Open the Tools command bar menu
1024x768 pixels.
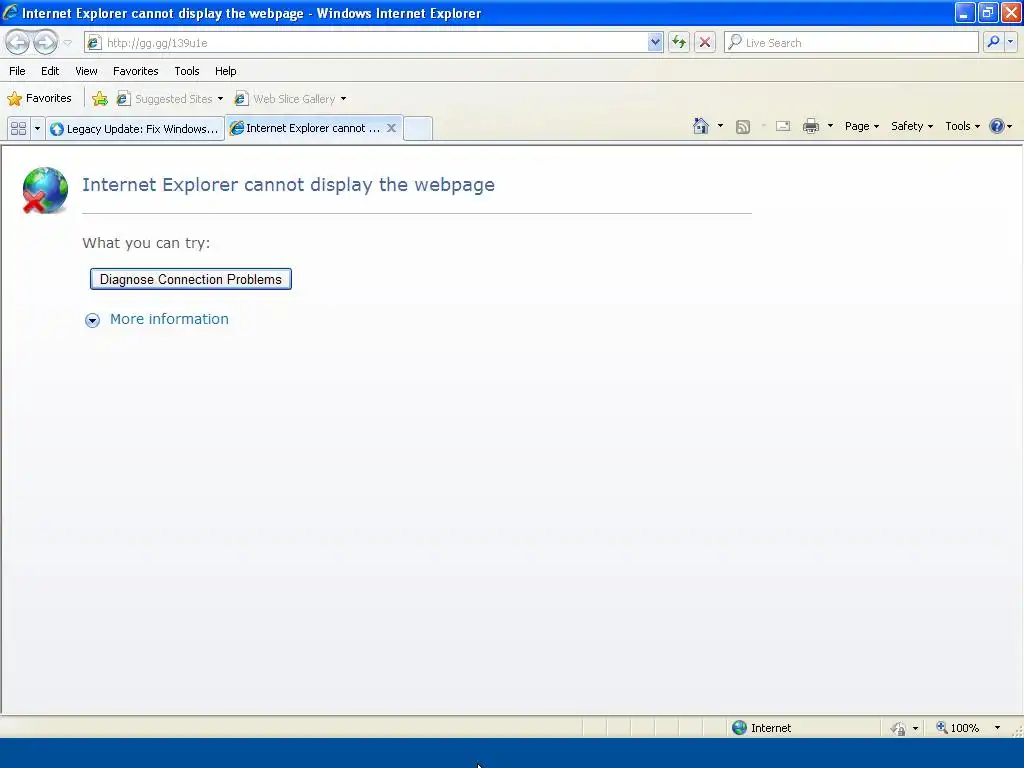(x=963, y=126)
